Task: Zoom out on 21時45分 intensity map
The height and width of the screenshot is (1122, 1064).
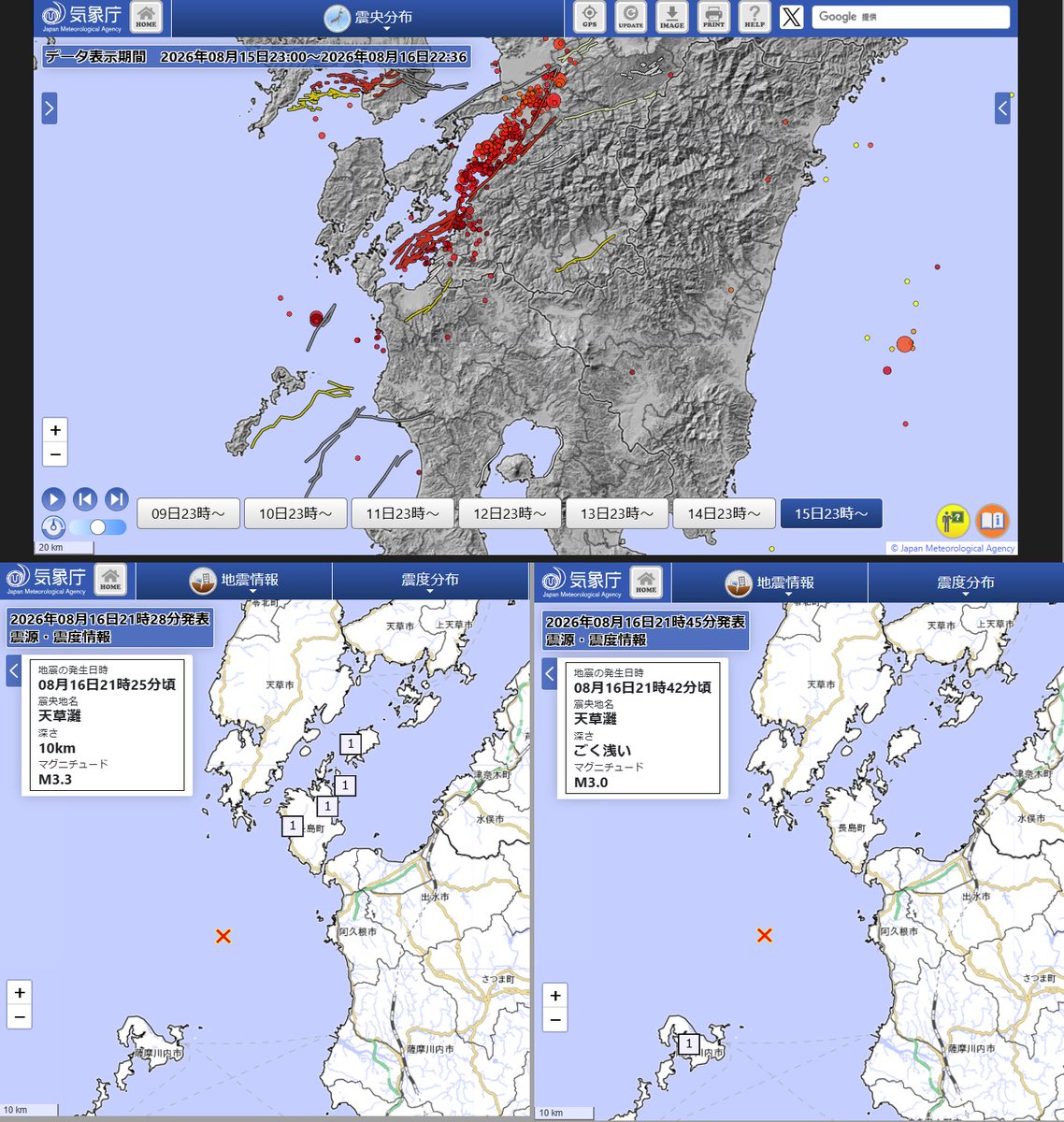Action: pyautogui.click(x=555, y=1019)
